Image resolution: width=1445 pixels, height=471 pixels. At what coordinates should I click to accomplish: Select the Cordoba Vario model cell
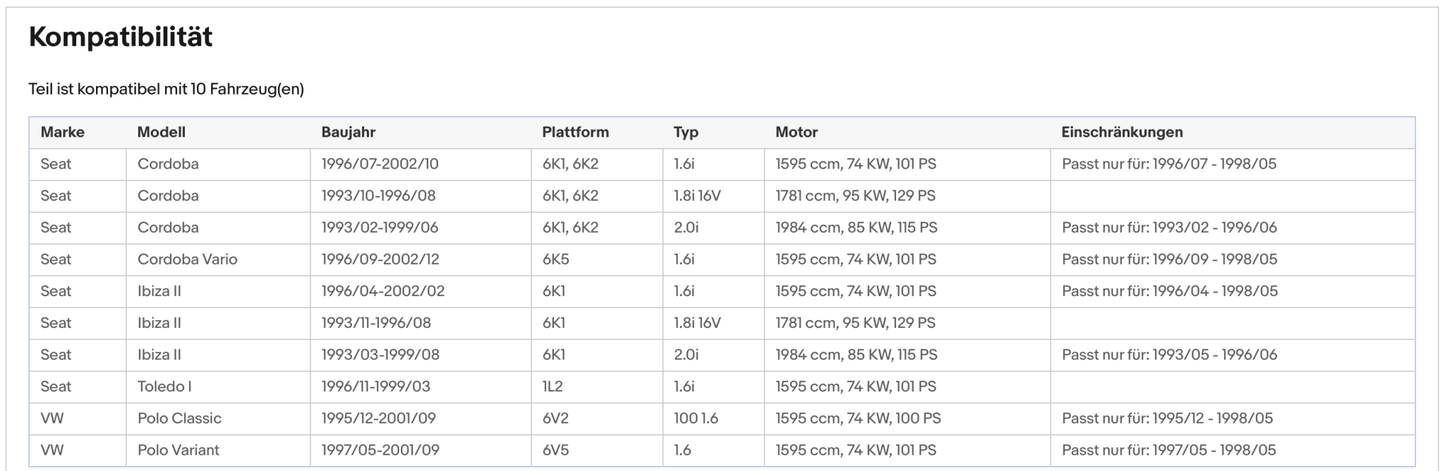[x=187, y=259]
